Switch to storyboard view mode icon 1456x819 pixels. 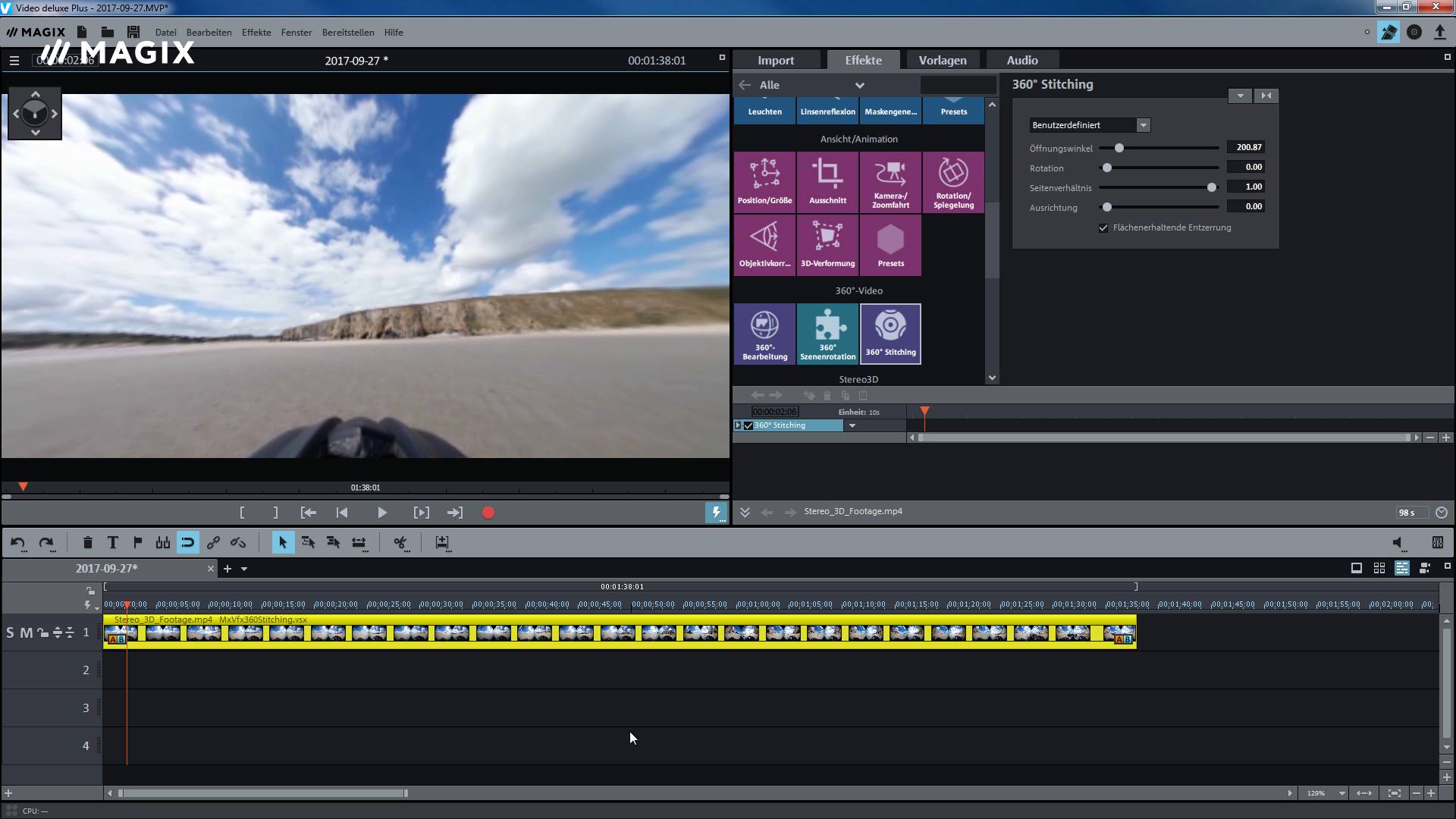tap(1357, 568)
